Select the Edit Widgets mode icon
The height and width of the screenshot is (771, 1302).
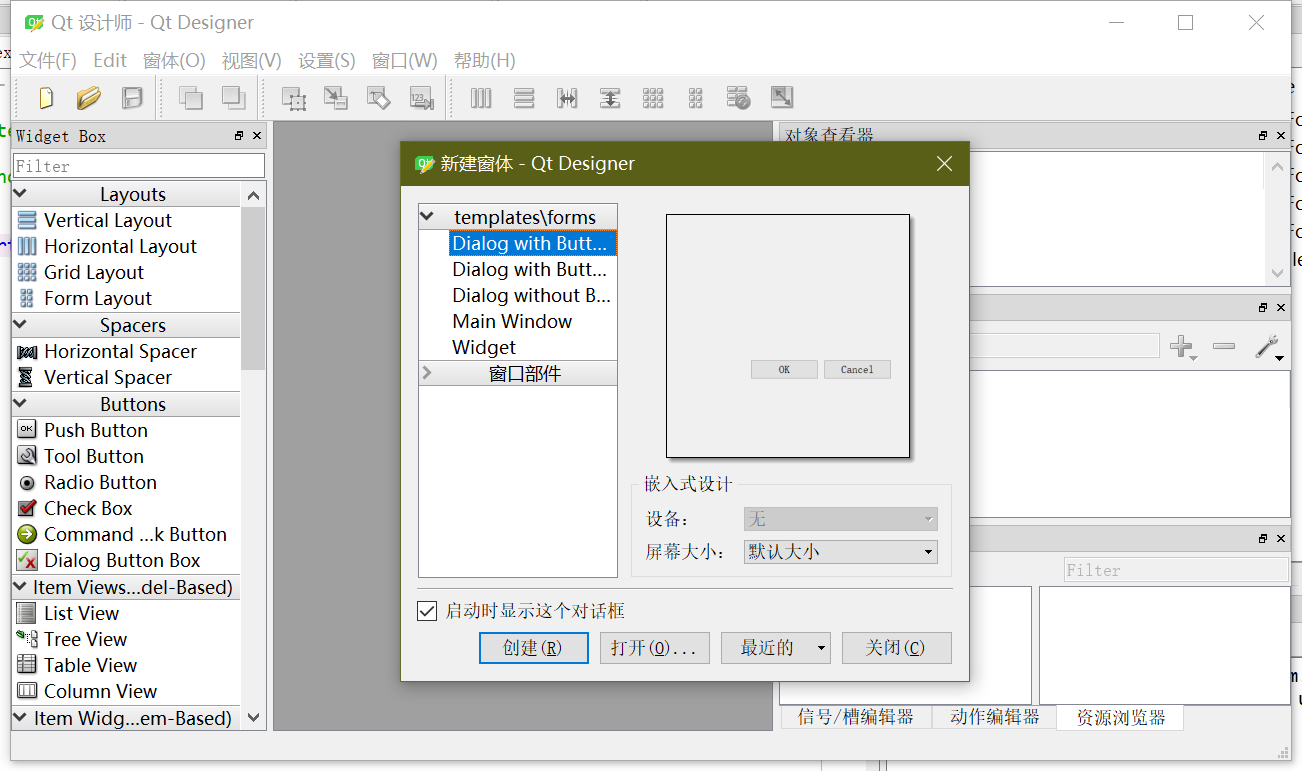[293, 97]
